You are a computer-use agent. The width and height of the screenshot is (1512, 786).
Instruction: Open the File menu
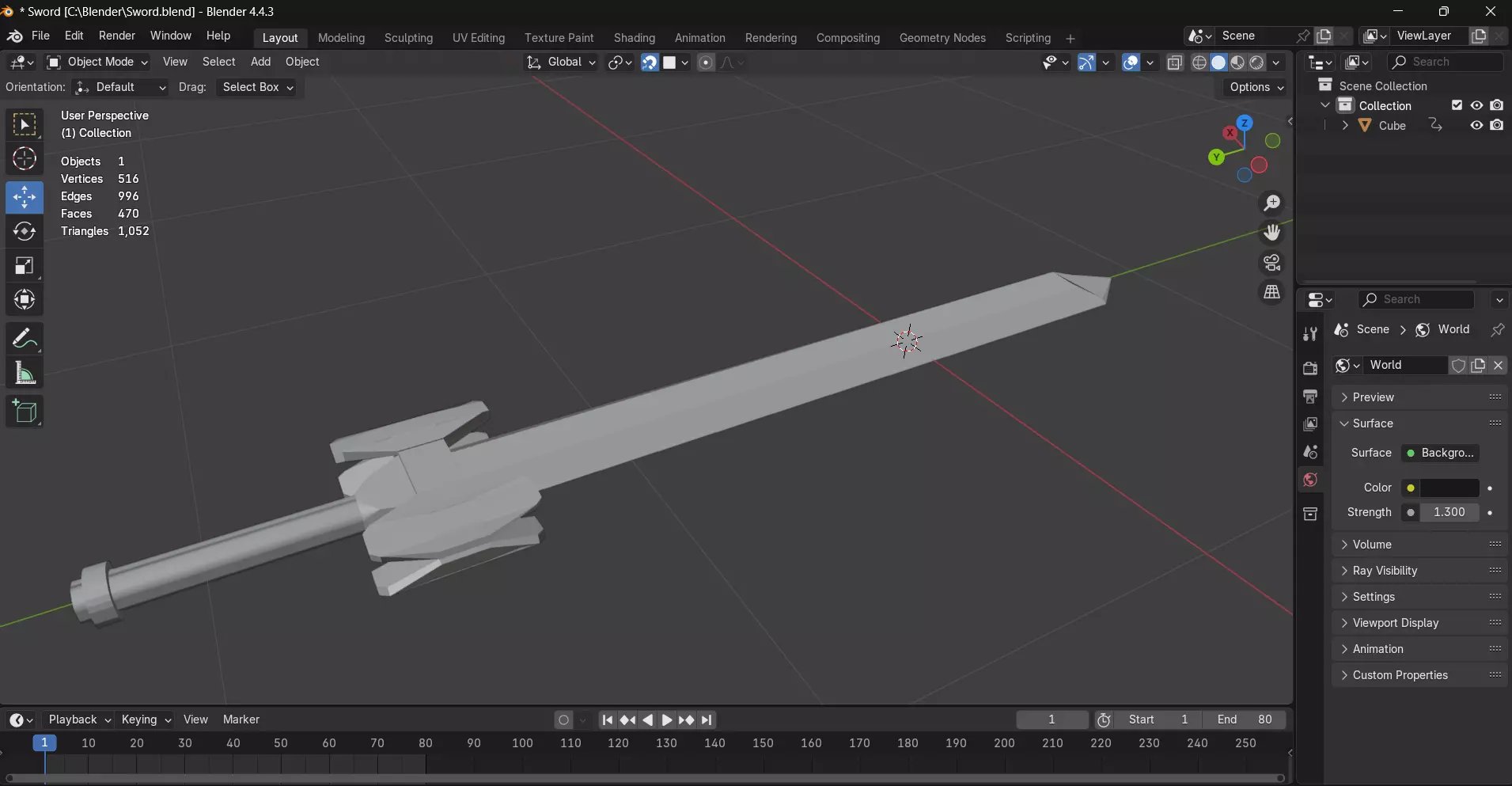pos(40,36)
